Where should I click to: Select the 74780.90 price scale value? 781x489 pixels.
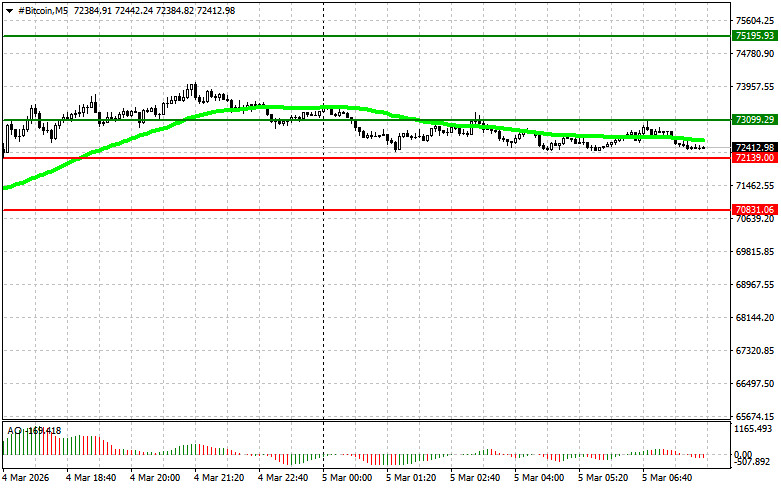pyautogui.click(x=755, y=53)
